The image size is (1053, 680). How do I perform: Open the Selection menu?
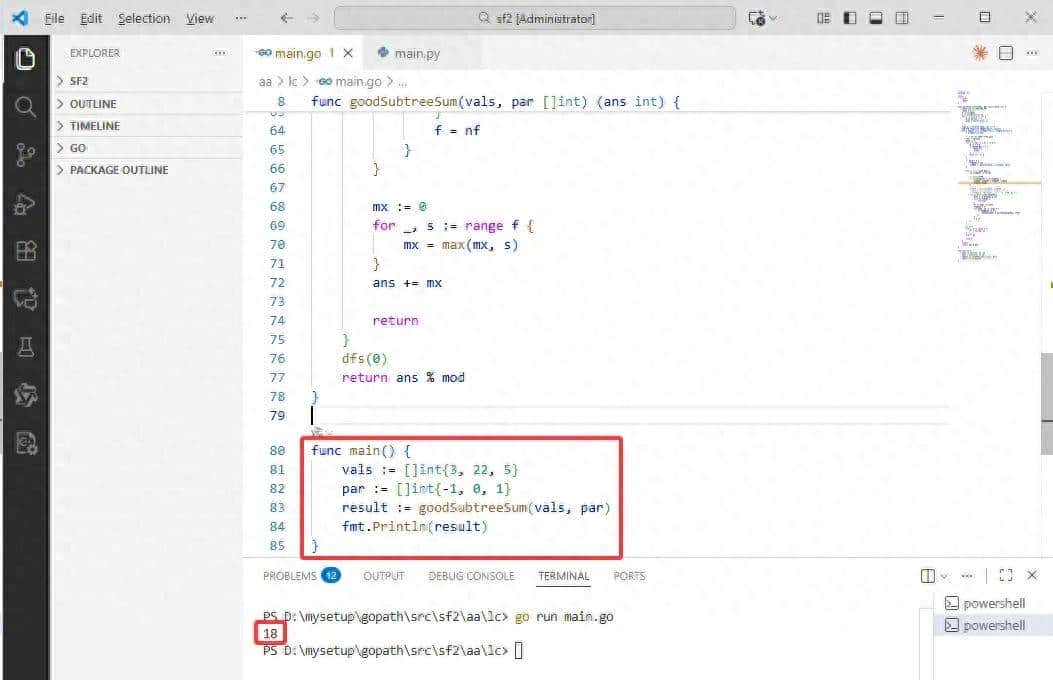click(x=144, y=18)
